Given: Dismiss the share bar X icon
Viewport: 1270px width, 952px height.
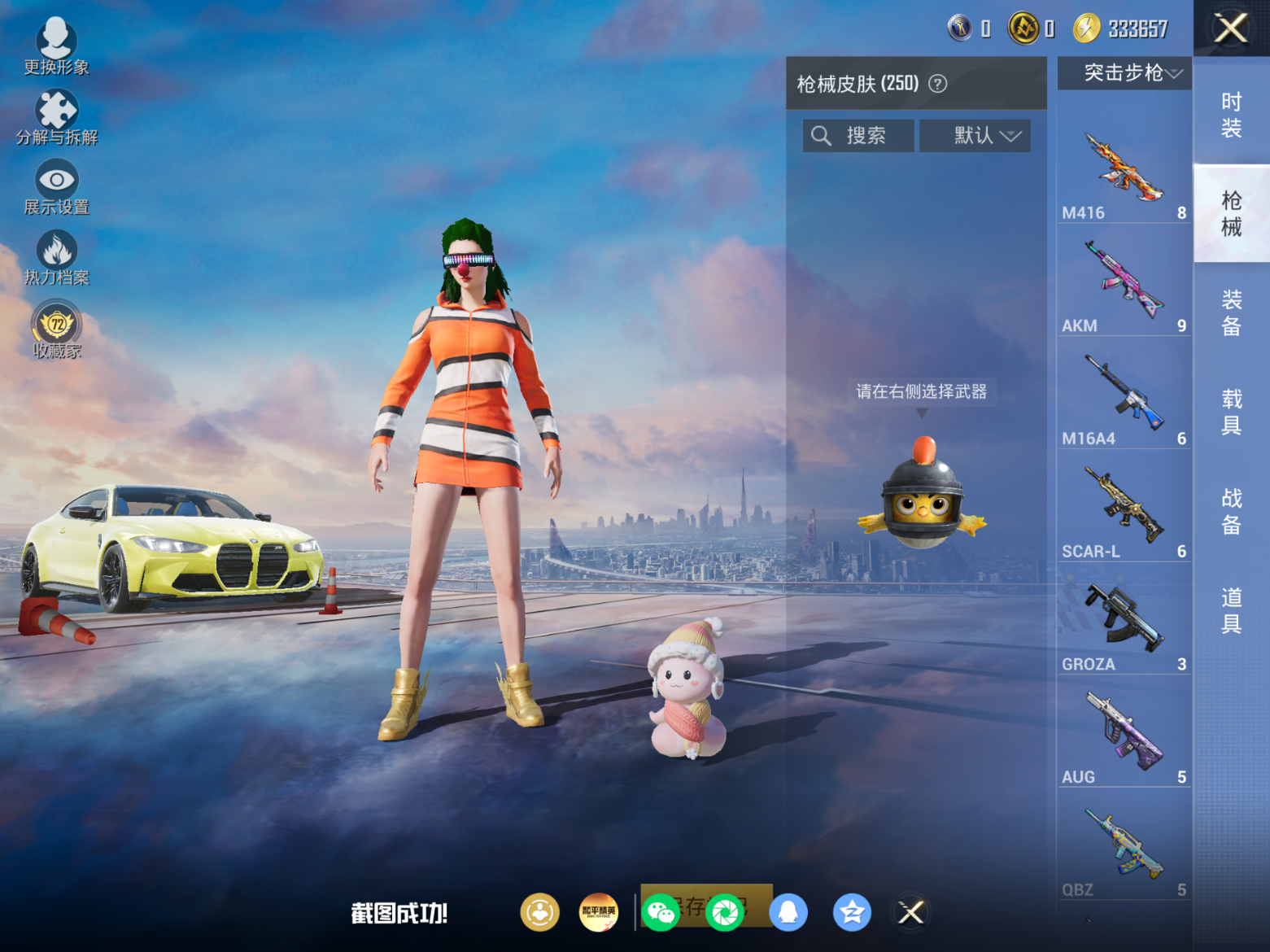Looking at the screenshot, I should (x=910, y=912).
